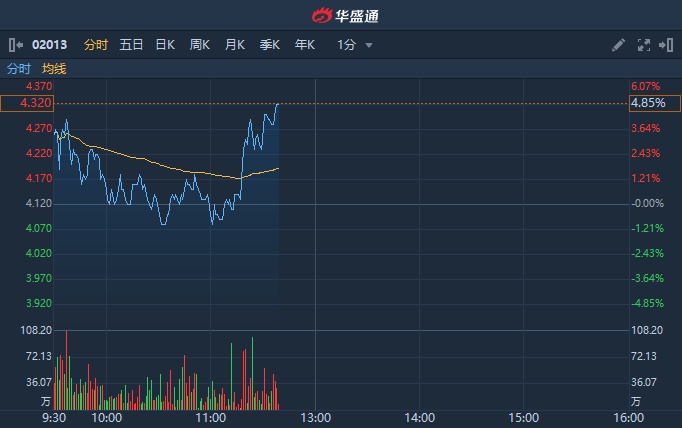Click the fullscreen expand icon
682x428 pixels.
(643, 45)
